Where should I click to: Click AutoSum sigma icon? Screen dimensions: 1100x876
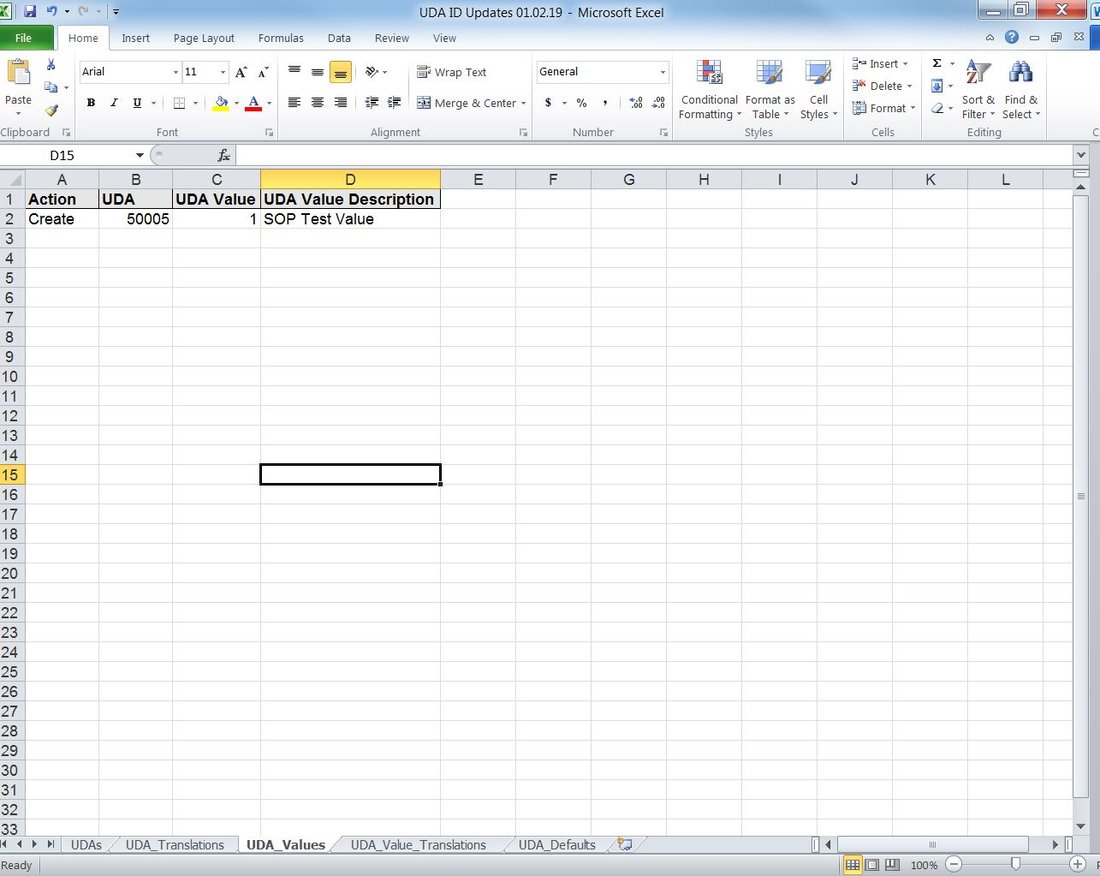937,63
